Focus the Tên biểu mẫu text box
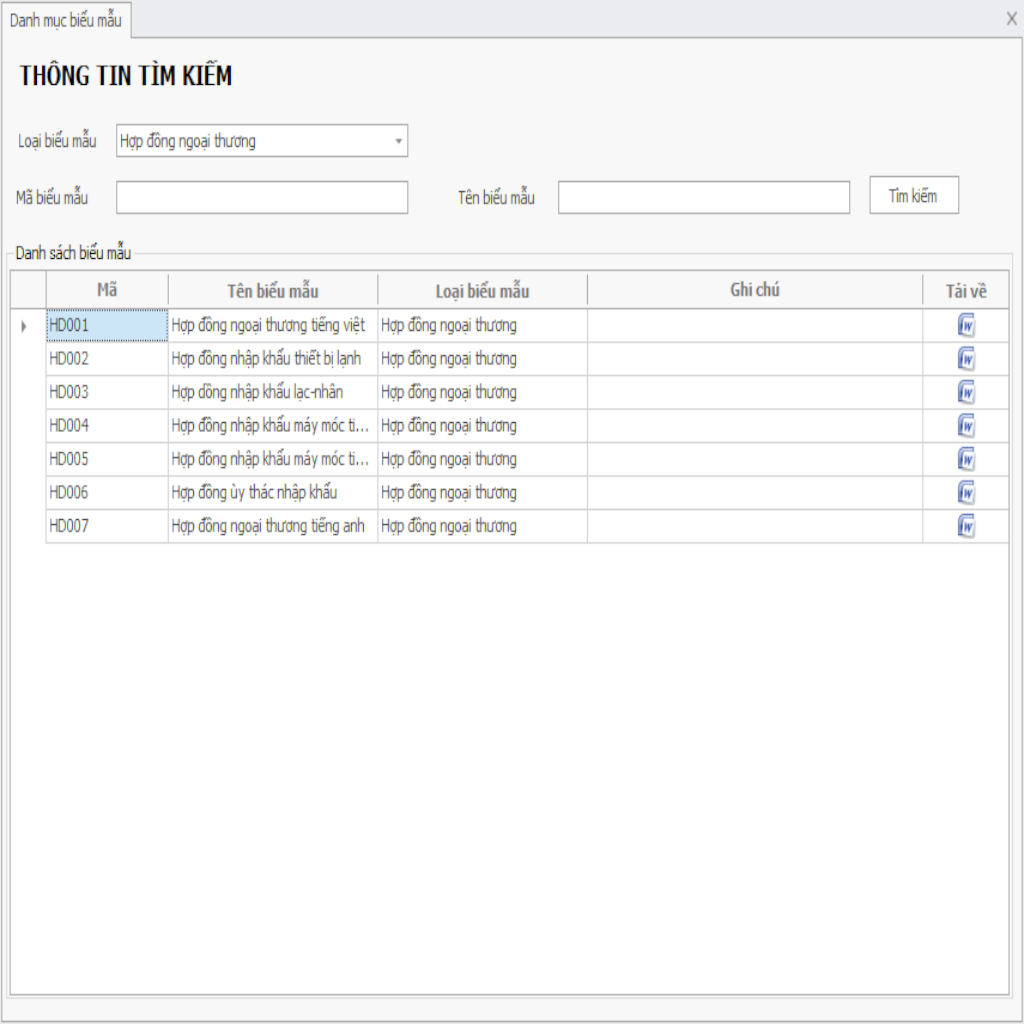Screen dimensions: 1024x1024 click(703, 198)
